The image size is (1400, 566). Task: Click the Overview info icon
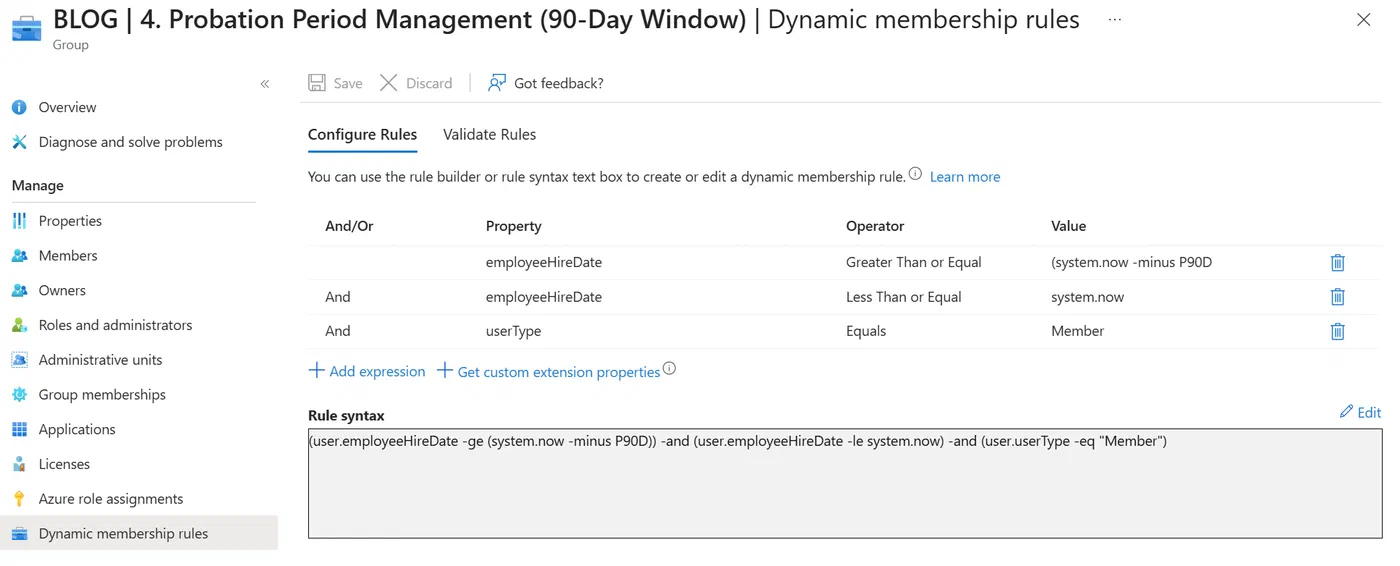[19, 107]
